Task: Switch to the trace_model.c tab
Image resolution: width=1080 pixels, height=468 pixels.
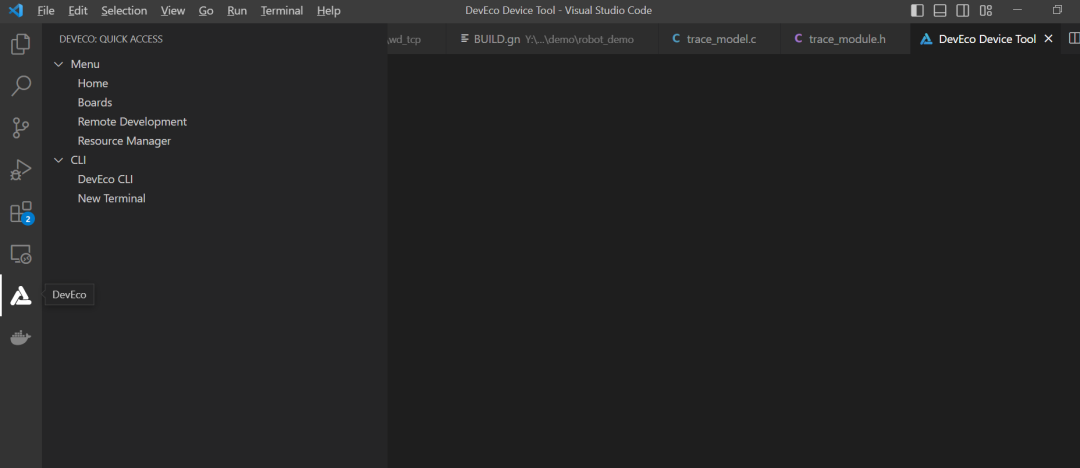Action: [719, 39]
